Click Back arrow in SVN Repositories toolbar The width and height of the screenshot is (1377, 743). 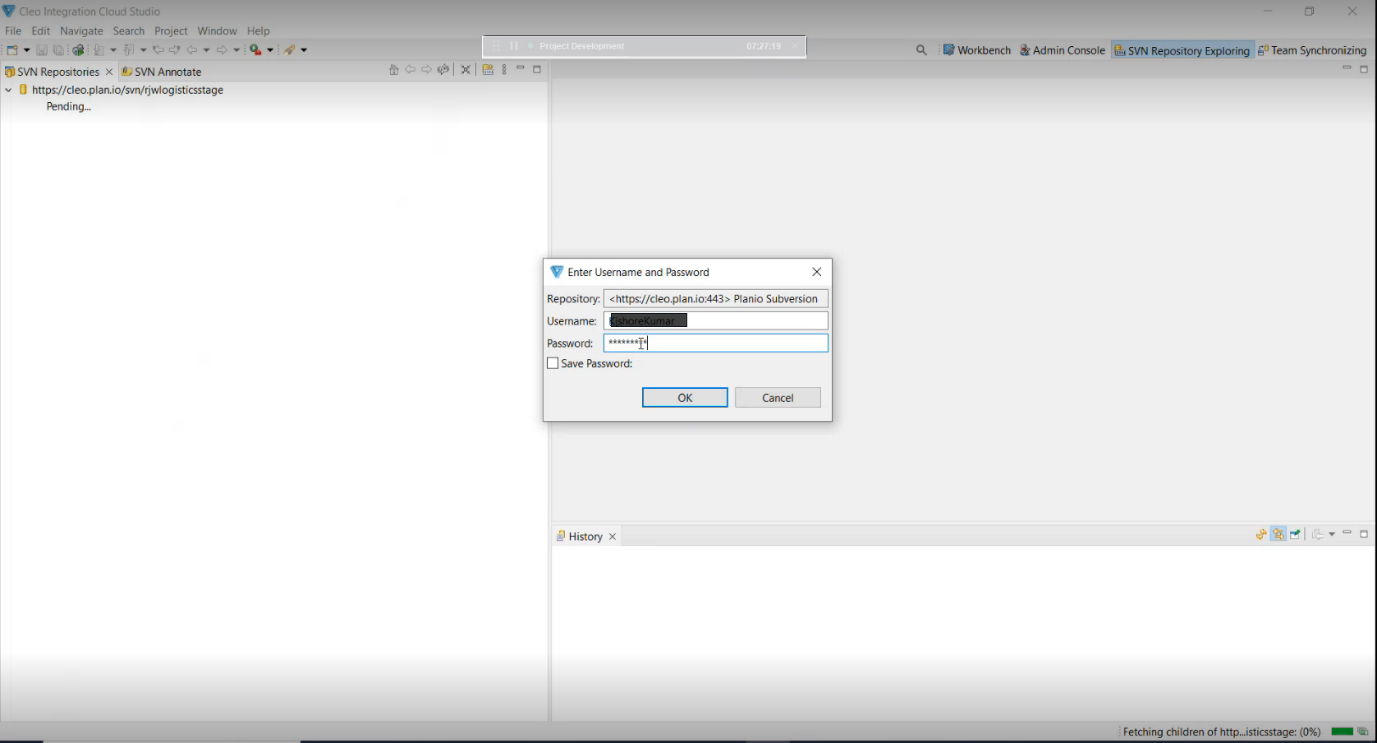pyautogui.click(x=410, y=70)
